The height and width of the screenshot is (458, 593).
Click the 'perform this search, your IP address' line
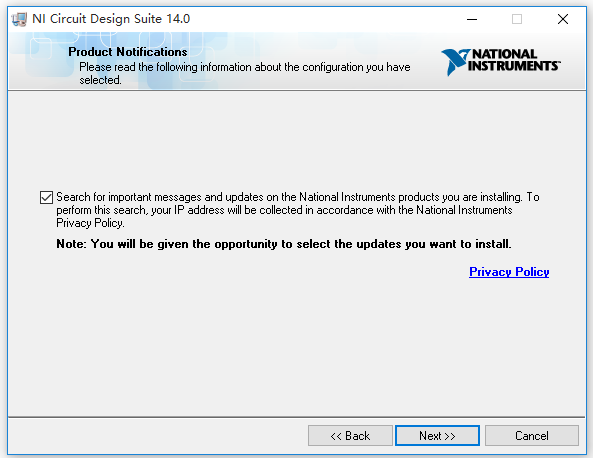tap(284, 210)
